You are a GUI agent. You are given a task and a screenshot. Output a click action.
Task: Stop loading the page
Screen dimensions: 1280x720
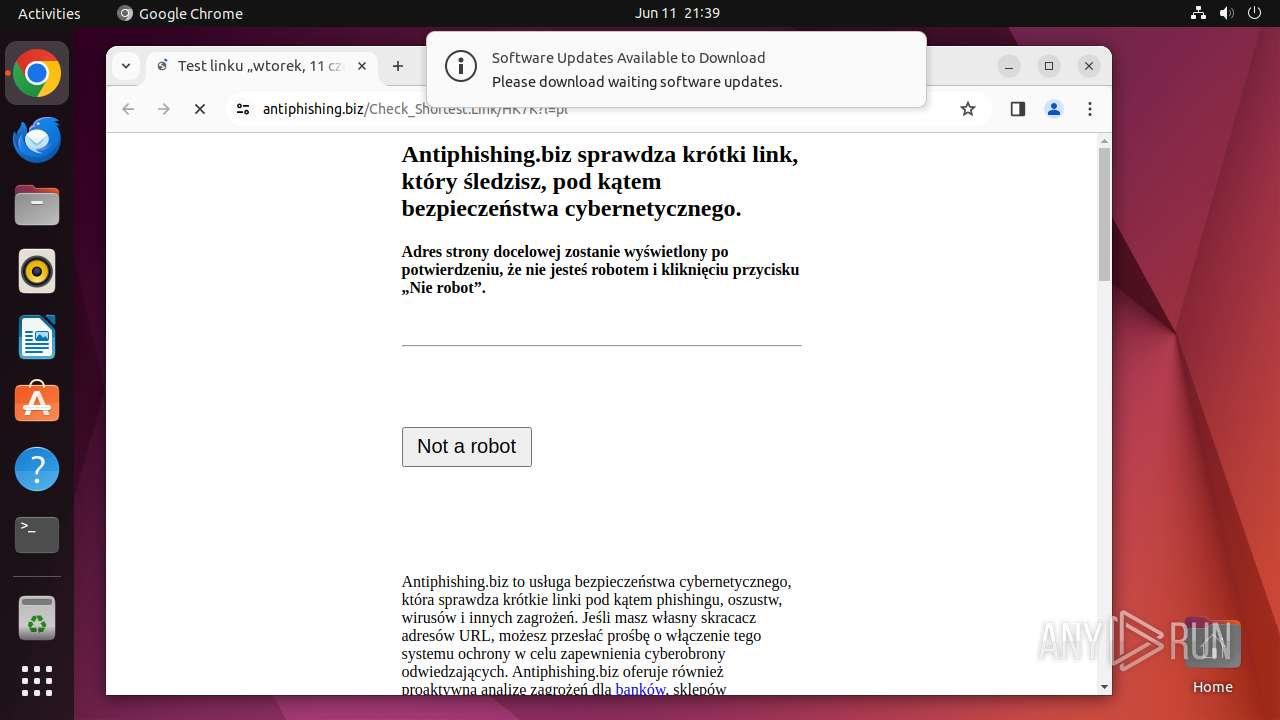[200, 109]
